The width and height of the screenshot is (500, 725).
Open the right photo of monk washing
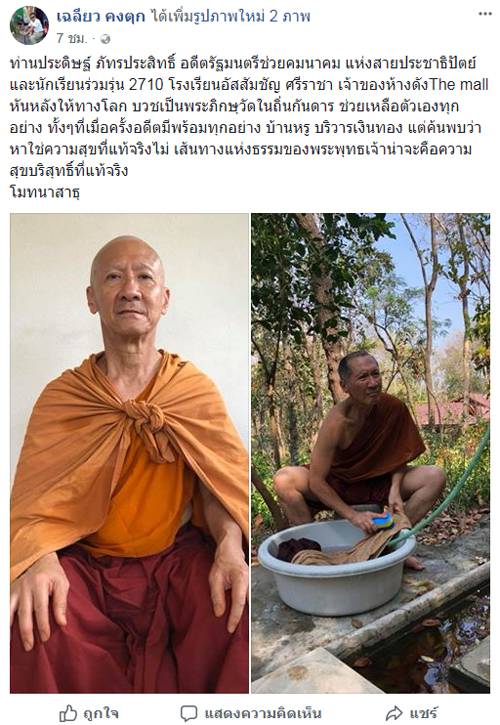point(370,453)
